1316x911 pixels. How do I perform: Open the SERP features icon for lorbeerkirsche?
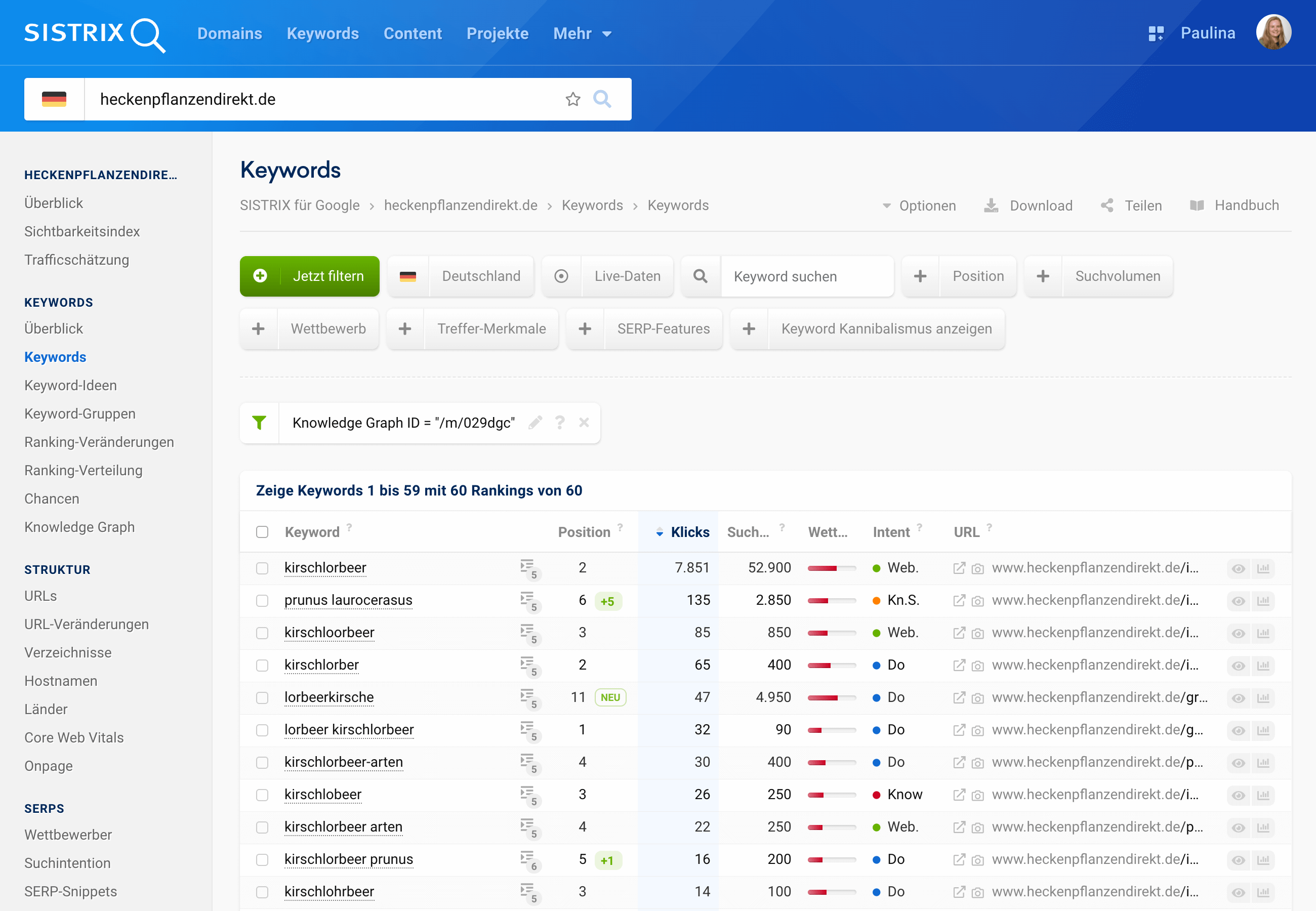point(528,698)
